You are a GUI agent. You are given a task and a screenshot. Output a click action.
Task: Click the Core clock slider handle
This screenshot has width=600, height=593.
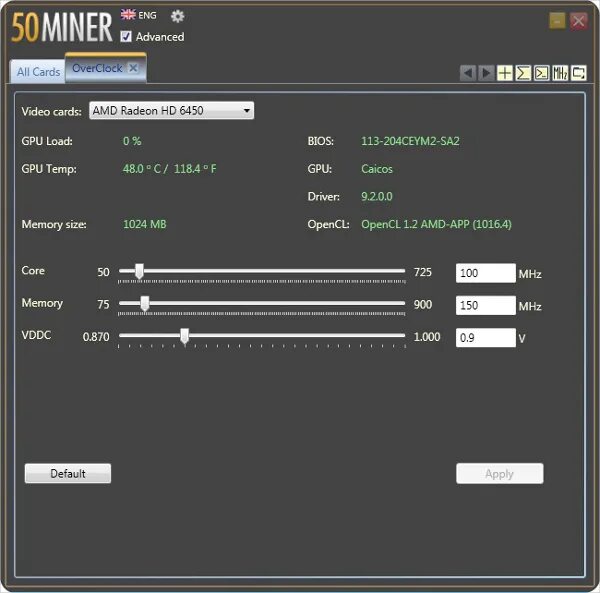click(139, 271)
